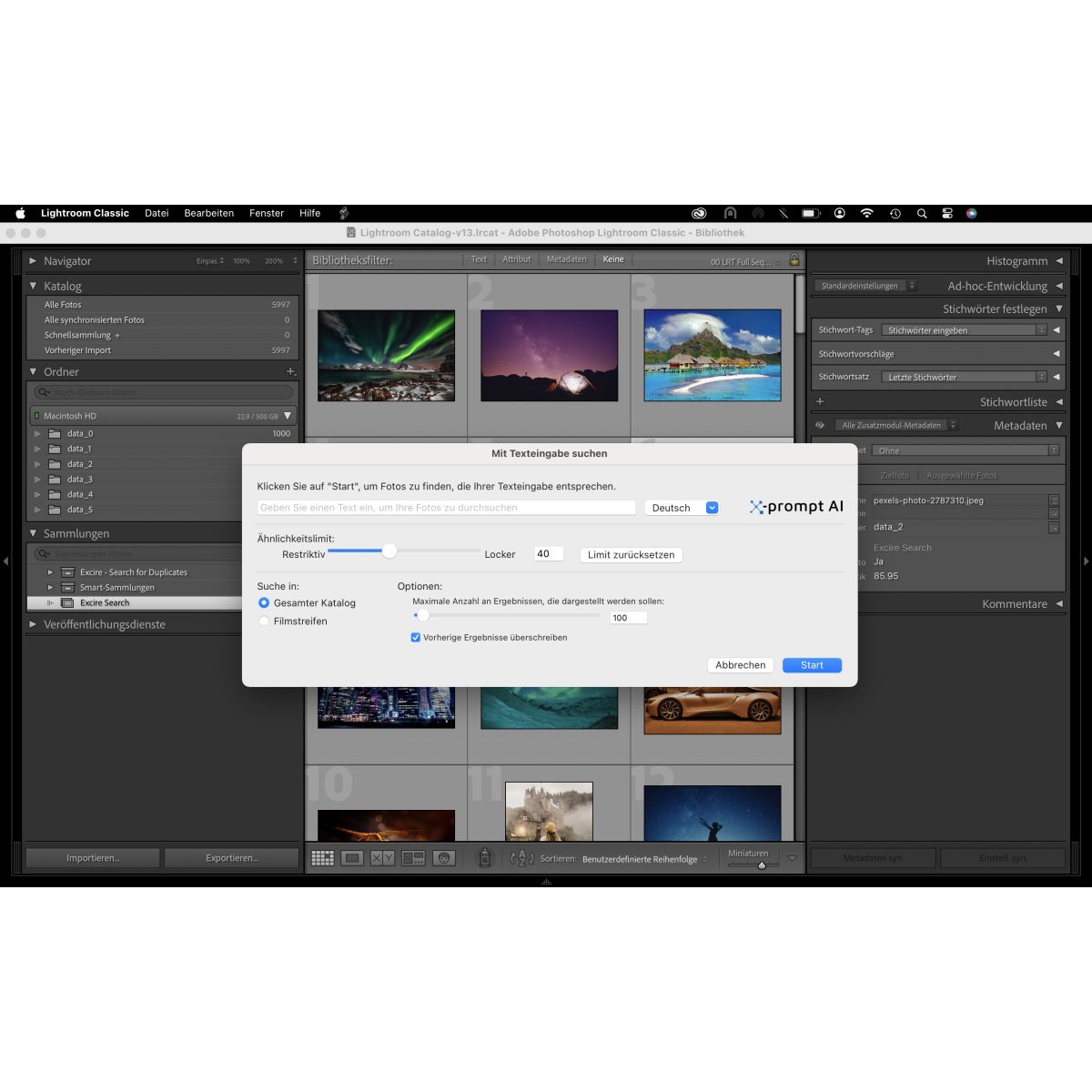Image resolution: width=1092 pixels, height=1092 pixels.
Task: Expand the Kommentare panel
Action: coord(1059,603)
